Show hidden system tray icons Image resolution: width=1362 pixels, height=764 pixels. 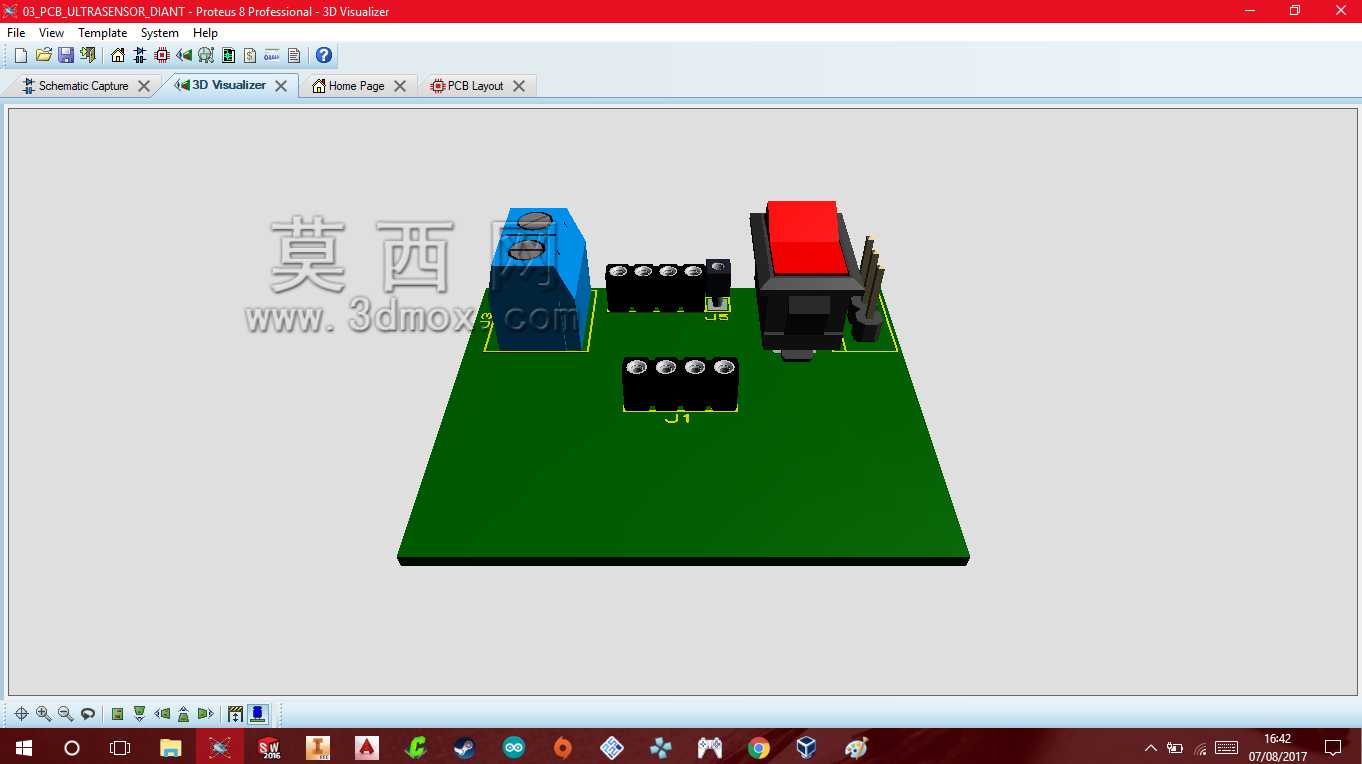coord(1150,747)
